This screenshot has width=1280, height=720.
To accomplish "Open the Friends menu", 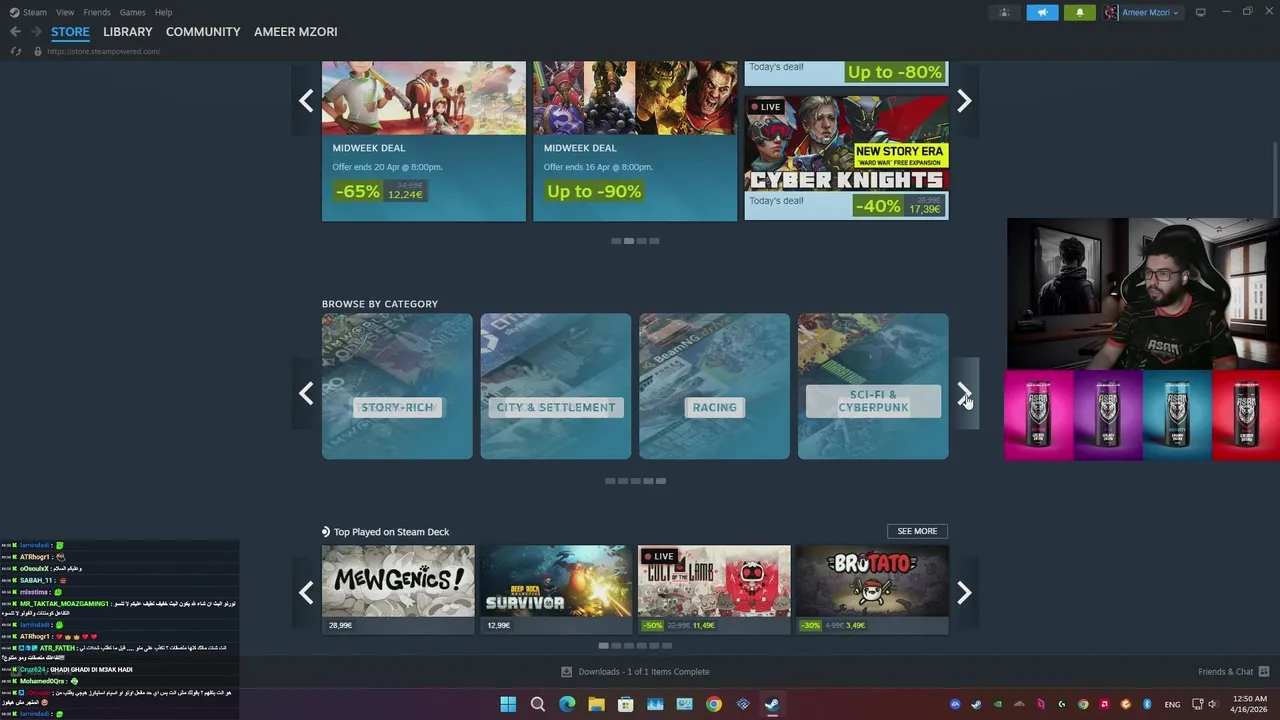I will tap(97, 12).
